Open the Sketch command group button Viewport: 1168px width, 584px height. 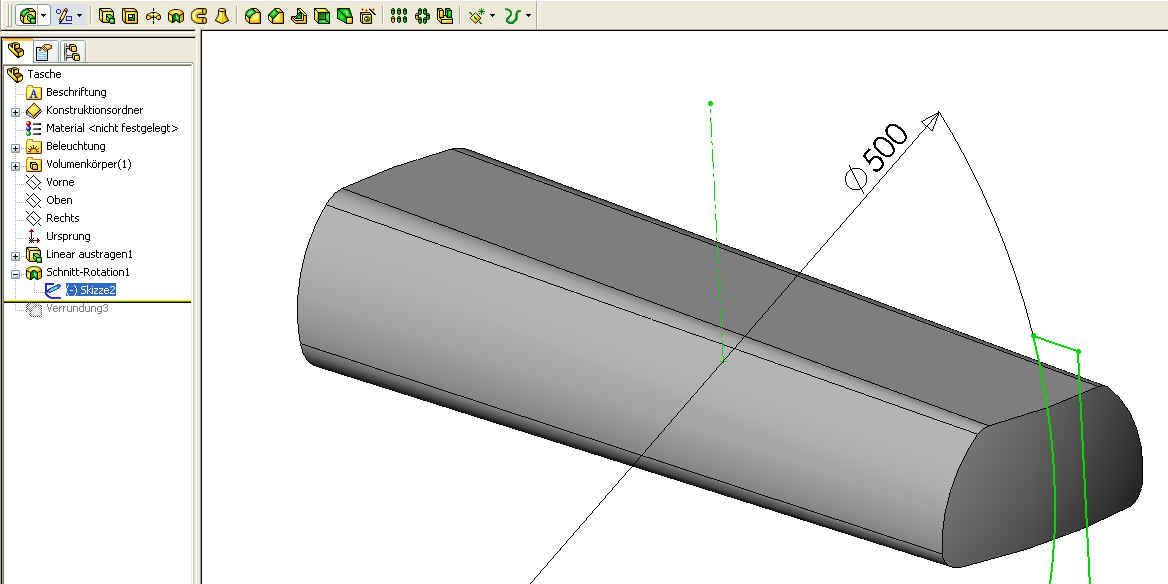pos(64,15)
